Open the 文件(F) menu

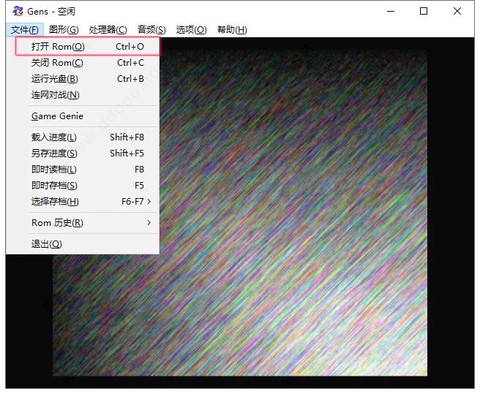point(25,30)
